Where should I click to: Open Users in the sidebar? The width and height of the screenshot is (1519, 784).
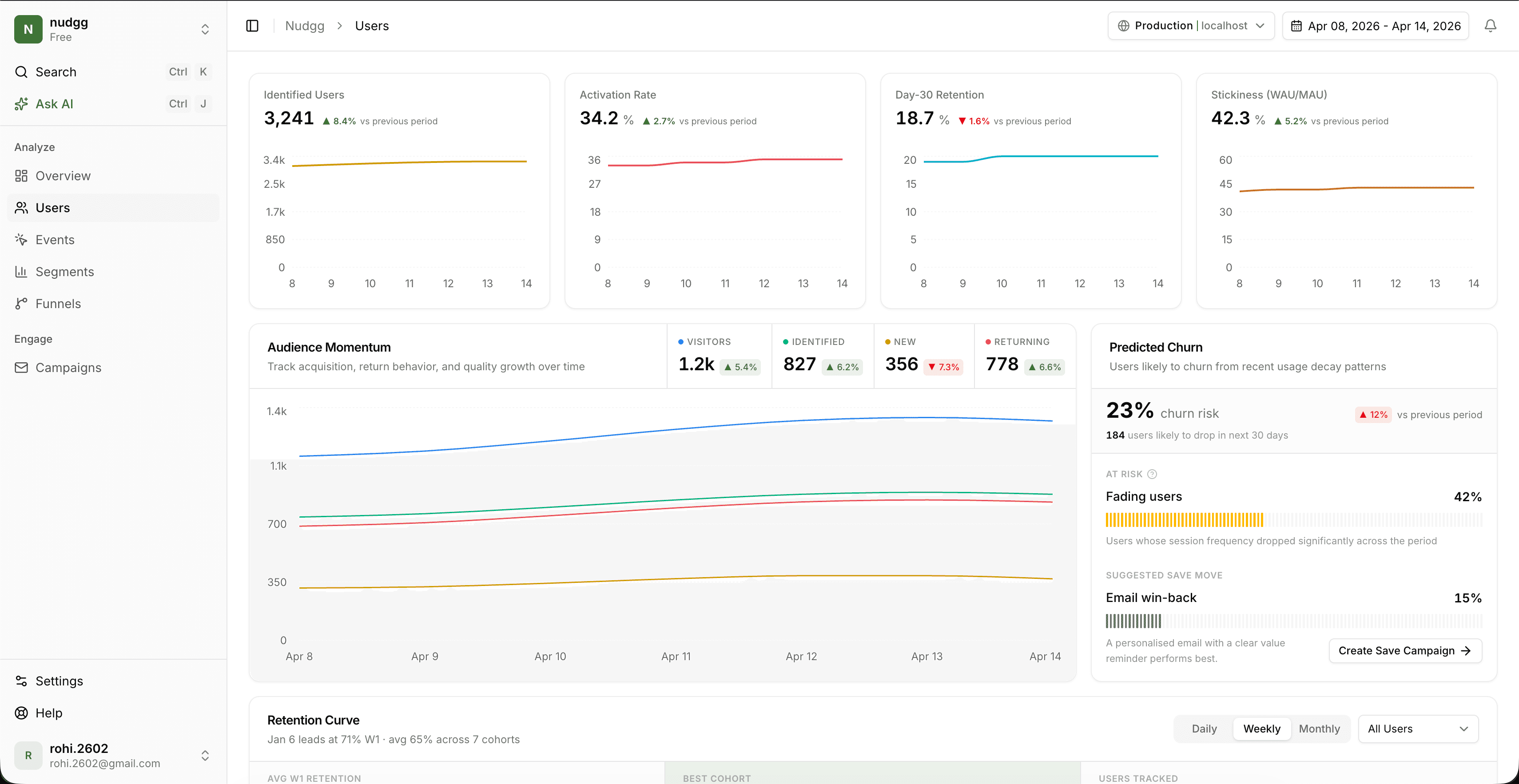tap(113, 207)
